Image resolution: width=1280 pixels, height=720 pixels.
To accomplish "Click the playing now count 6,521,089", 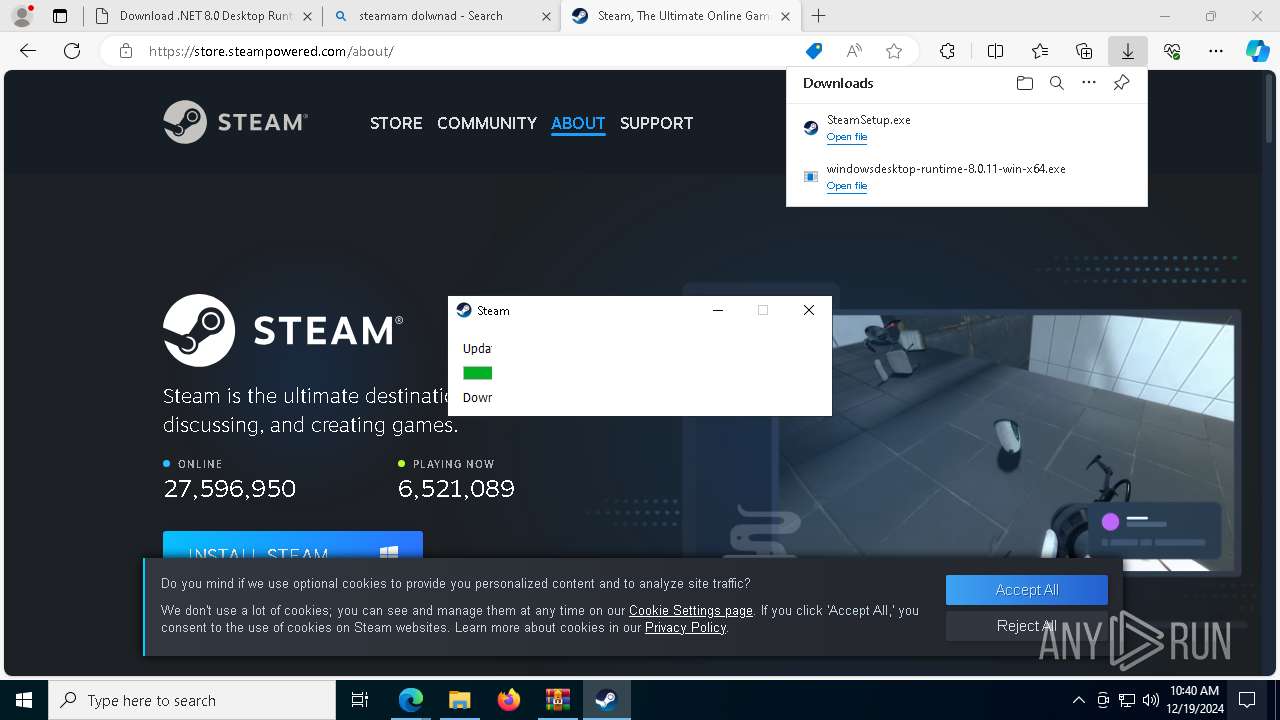I will coord(456,489).
